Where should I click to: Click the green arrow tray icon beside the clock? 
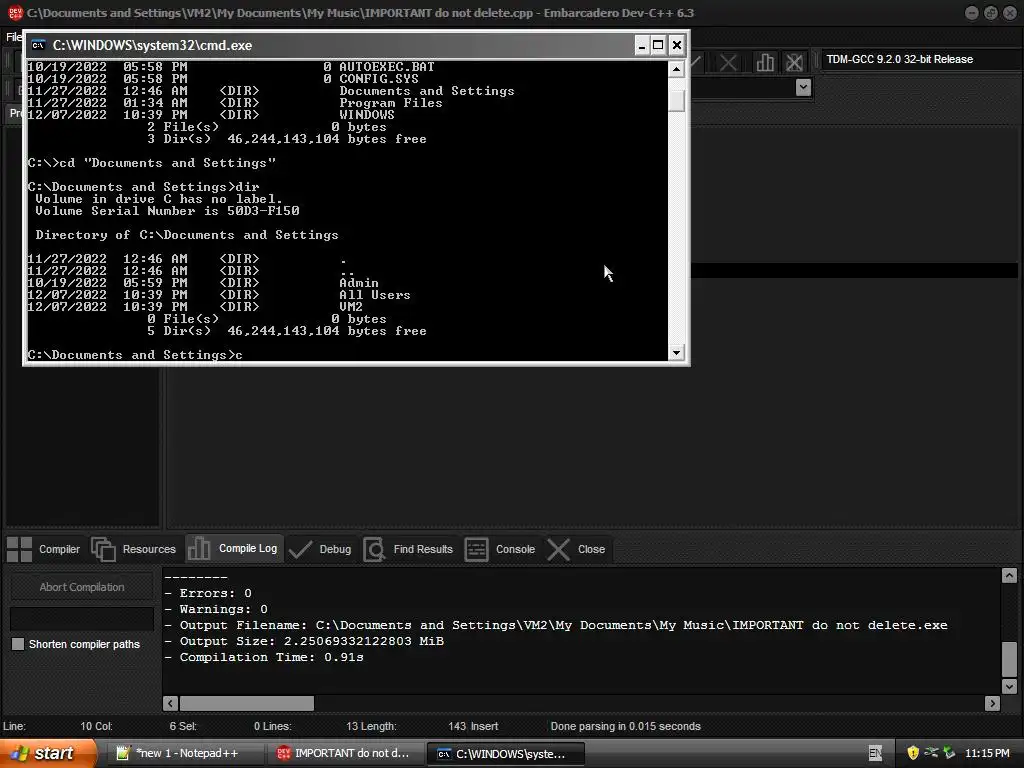[x=949, y=753]
